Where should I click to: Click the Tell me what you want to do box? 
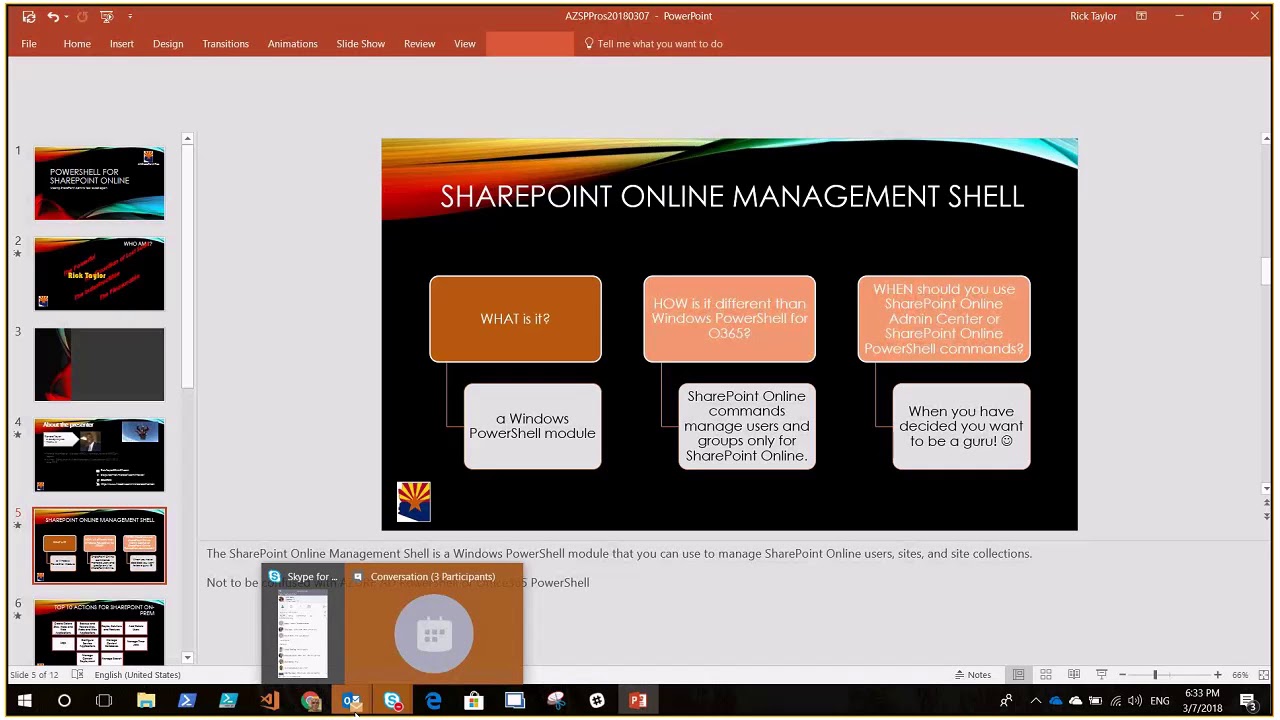click(x=653, y=44)
